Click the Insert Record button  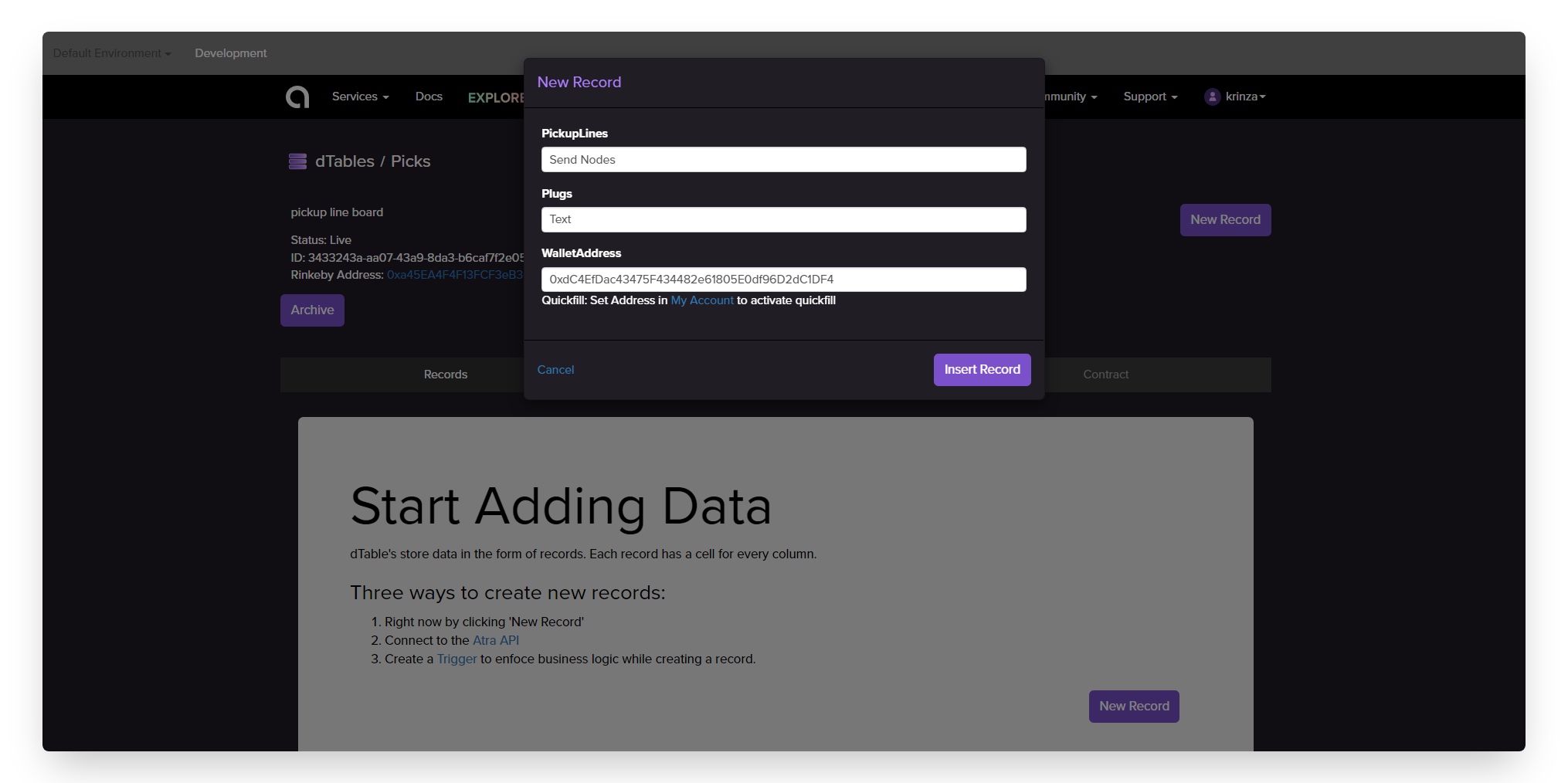coord(982,370)
